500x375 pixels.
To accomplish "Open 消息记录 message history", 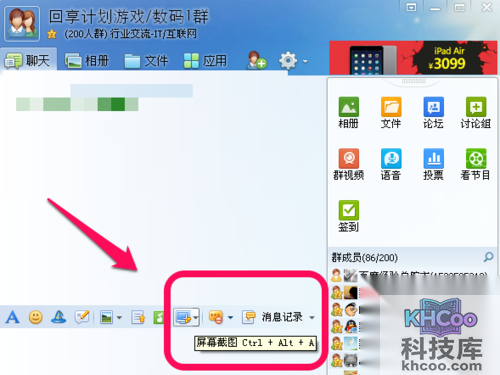I will (x=282, y=317).
